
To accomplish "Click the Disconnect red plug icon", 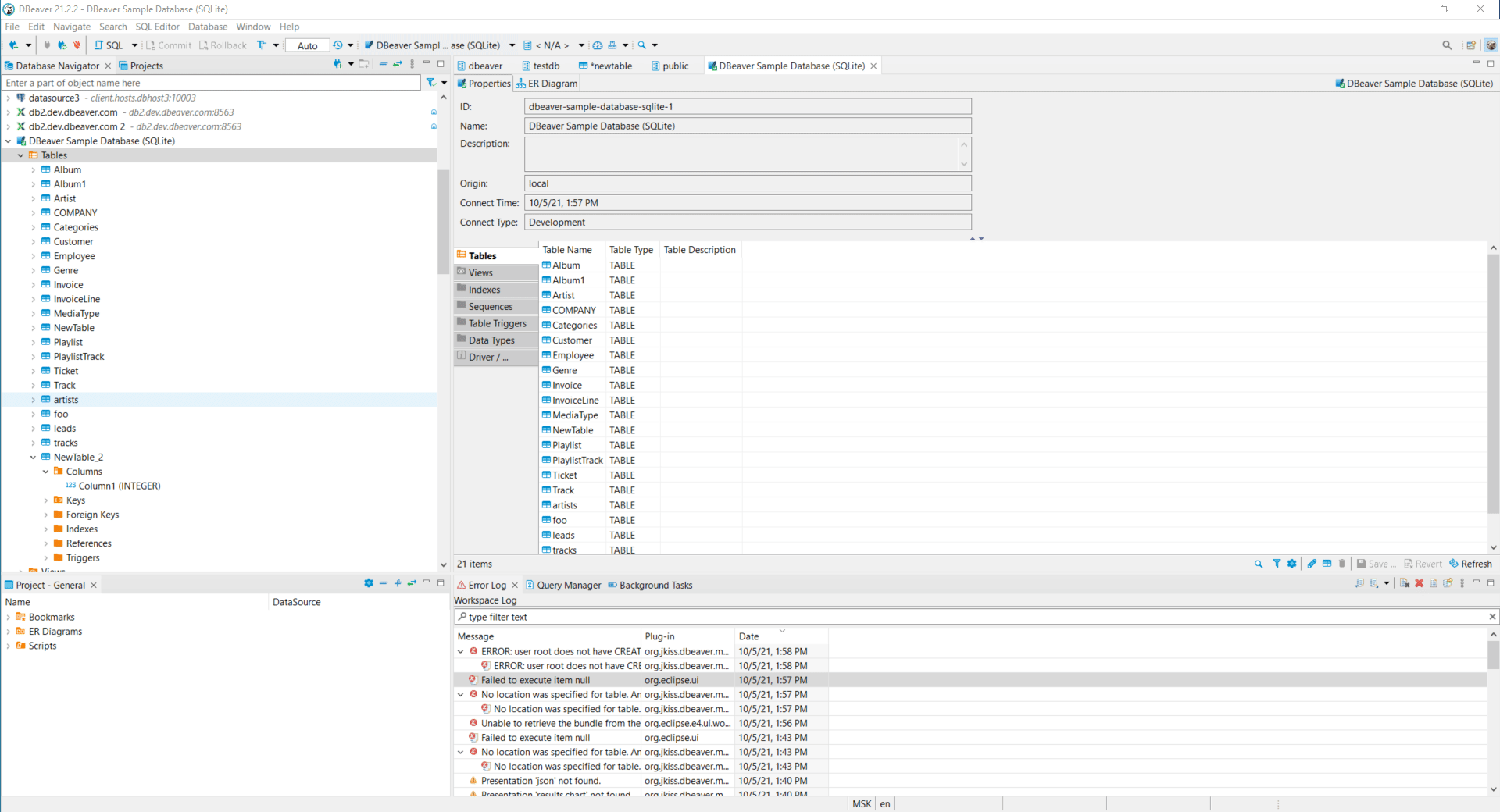I will click(x=77, y=45).
